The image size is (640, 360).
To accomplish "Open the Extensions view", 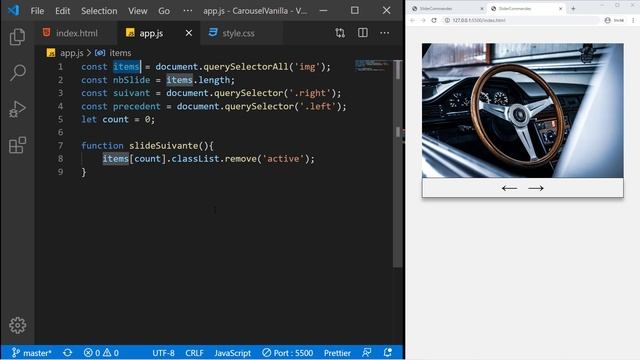I will click(17, 145).
